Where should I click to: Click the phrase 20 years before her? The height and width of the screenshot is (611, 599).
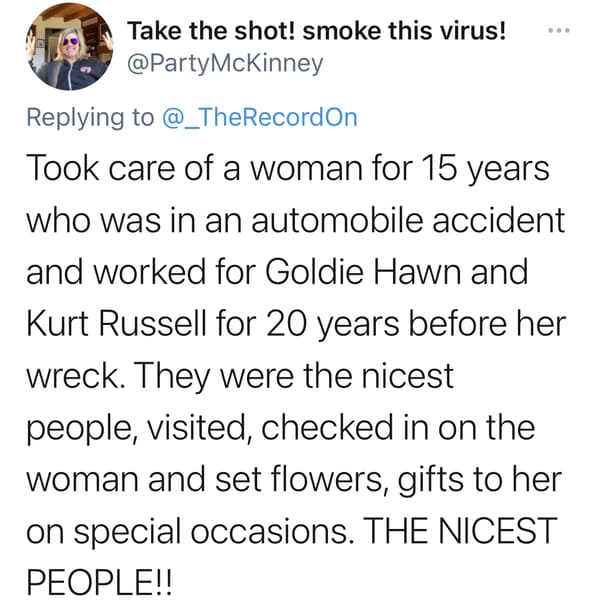tap(416, 325)
